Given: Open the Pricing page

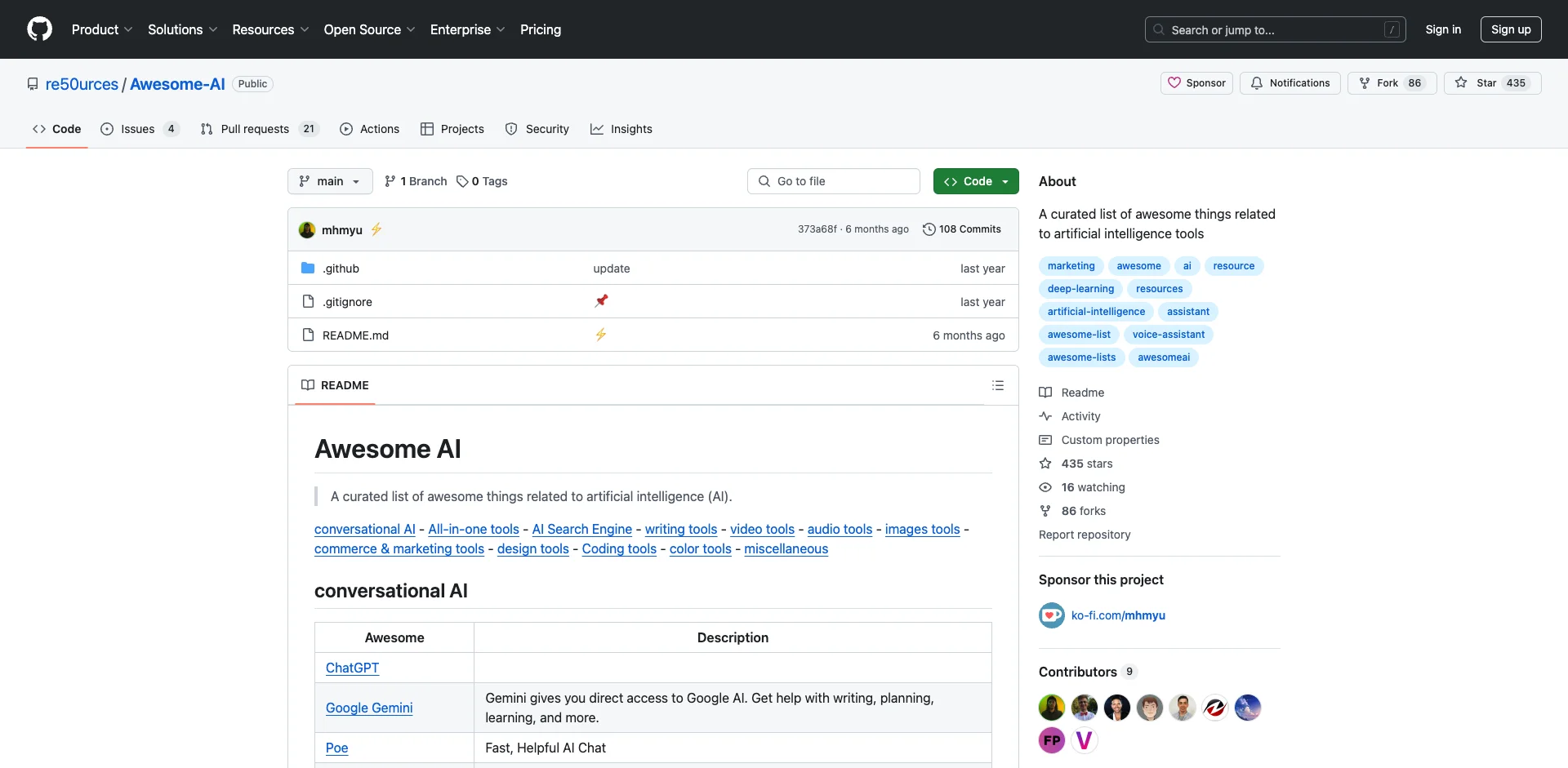Looking at the screenshot, I should click(541, 29).
